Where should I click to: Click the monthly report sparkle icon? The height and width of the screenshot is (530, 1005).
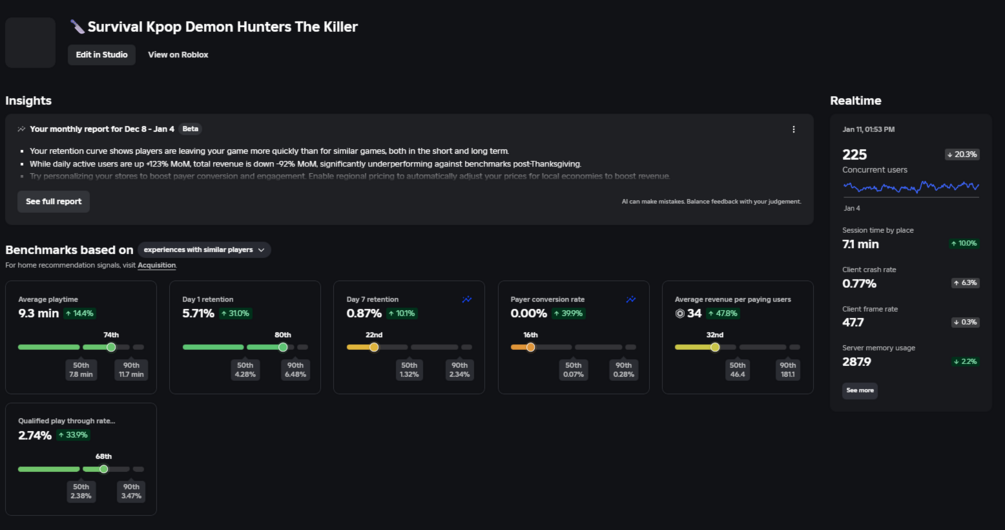(22, 129)
